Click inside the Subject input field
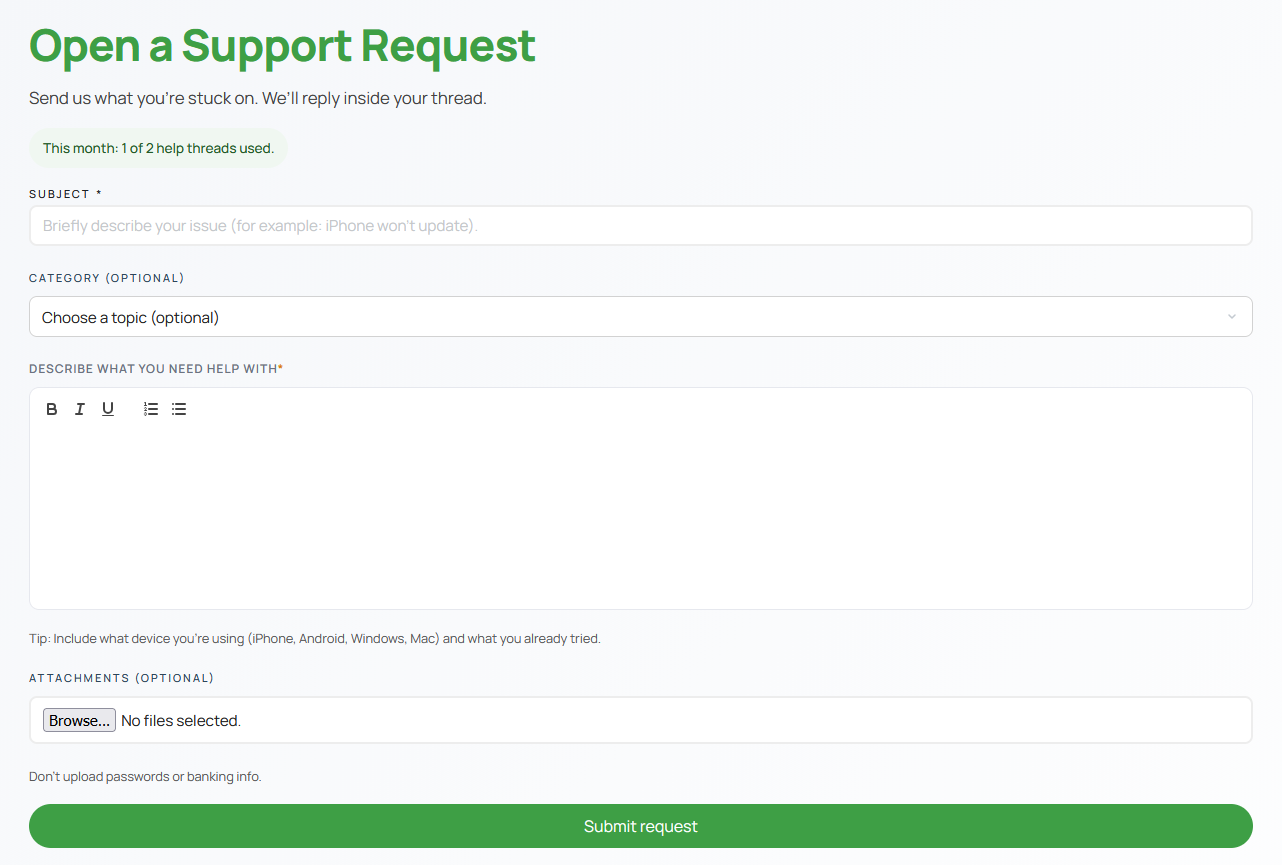This screenshot has height=865, width=1282. click(x=640, y=225)
